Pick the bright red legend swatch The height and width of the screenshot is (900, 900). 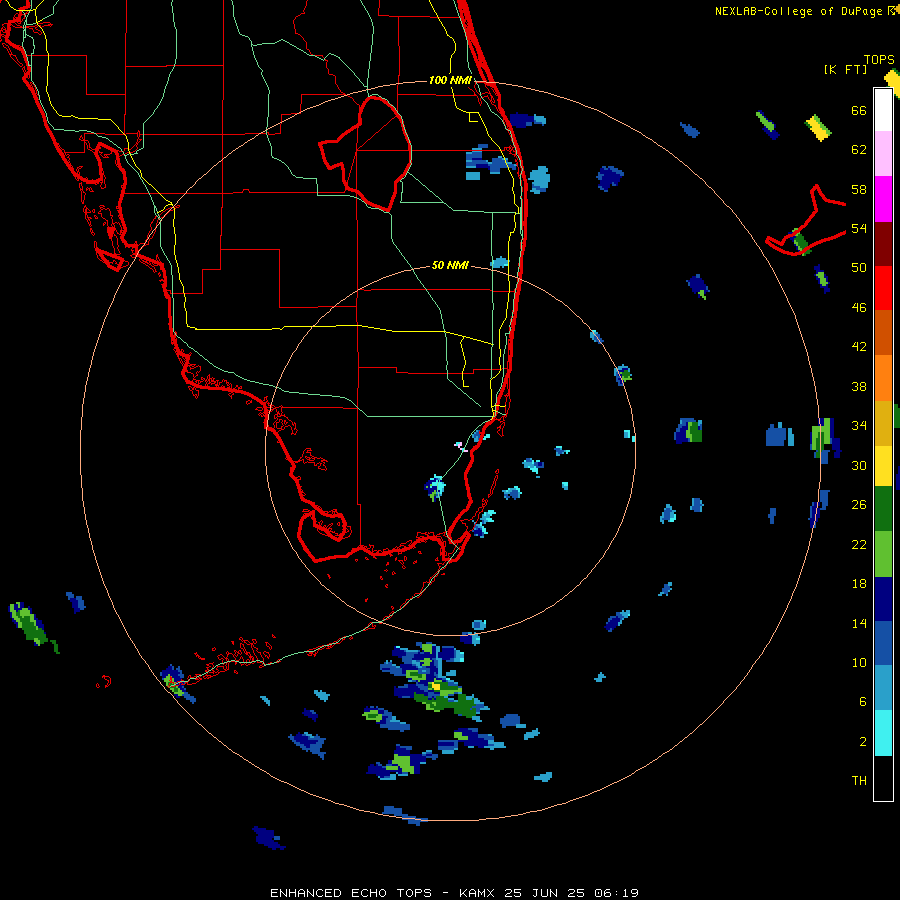click(883, 288)
